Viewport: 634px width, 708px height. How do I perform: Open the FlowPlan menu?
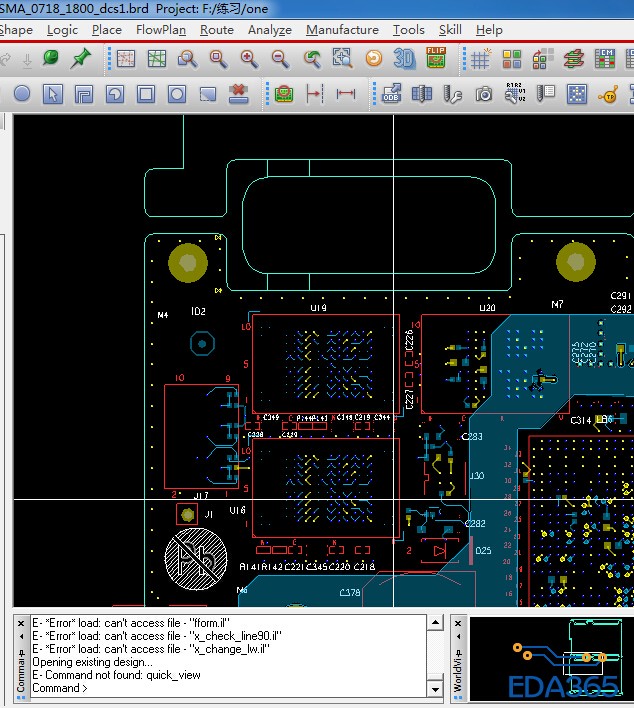click(x=160, y=30)
